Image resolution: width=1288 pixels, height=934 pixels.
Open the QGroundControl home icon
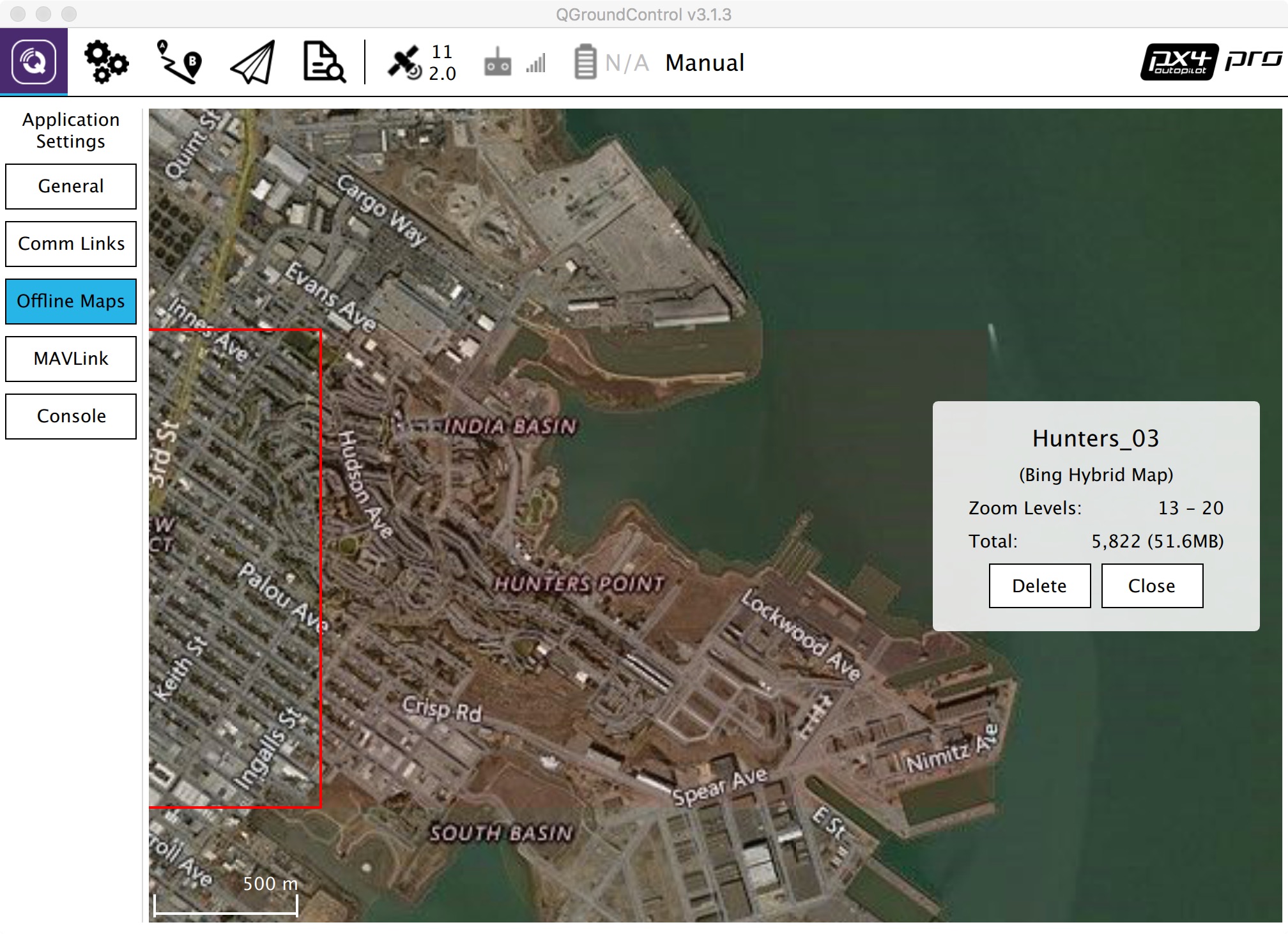tap(33, 62)
